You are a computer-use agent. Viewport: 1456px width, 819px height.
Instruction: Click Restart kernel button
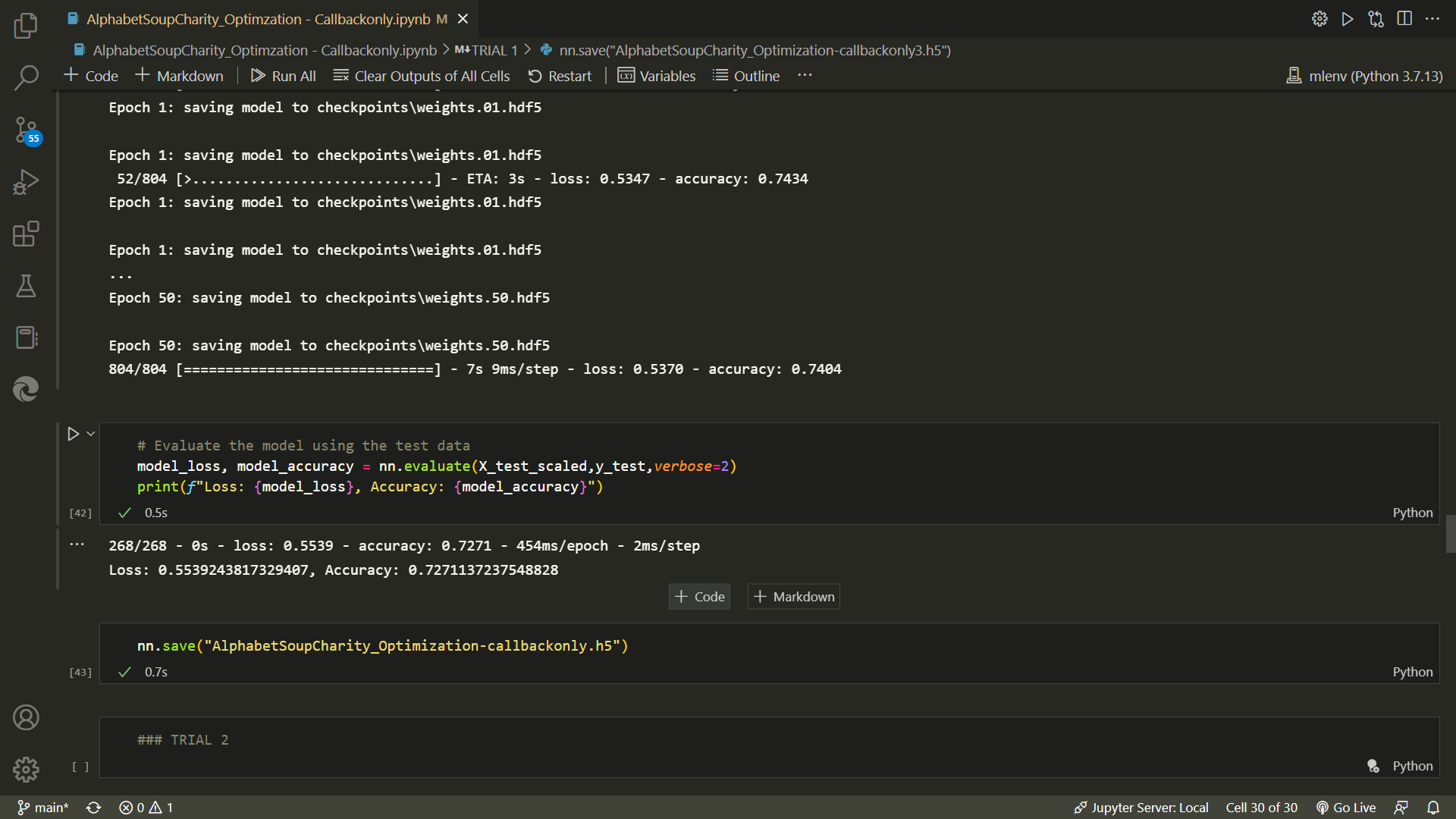[x=560, y=76]
